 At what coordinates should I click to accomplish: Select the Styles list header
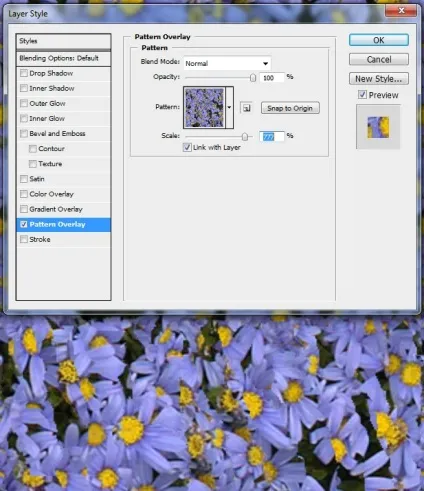click(x=63, y=41)
